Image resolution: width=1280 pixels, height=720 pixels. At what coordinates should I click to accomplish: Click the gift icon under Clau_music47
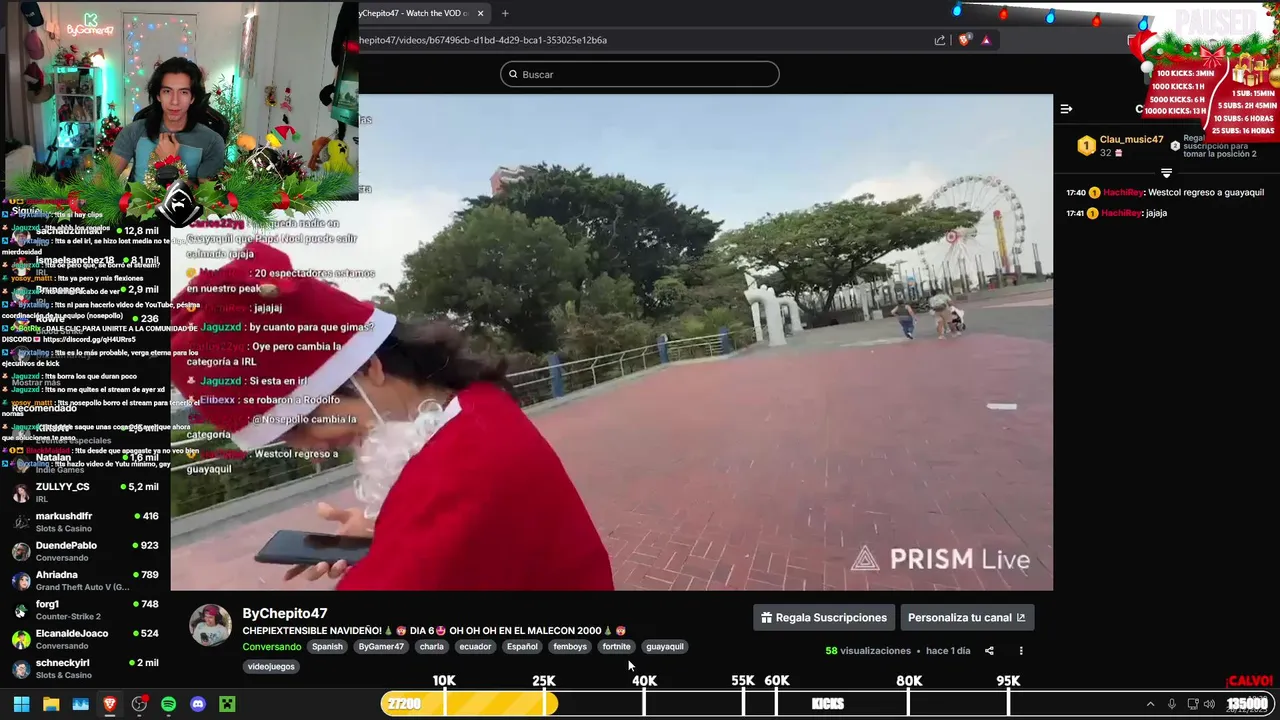[x=1118, y=153]
